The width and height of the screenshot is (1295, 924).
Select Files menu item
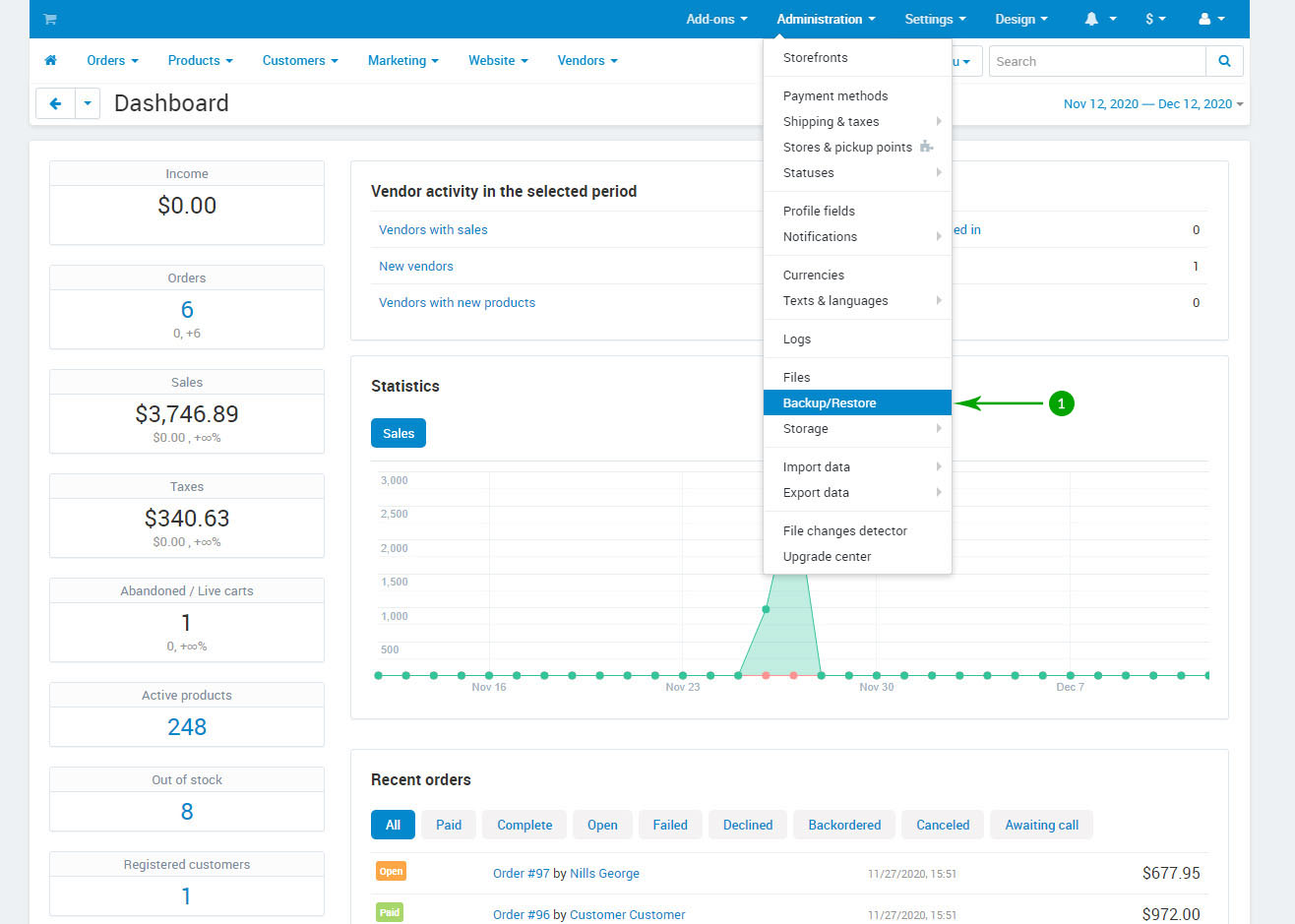tap(857, 377)
